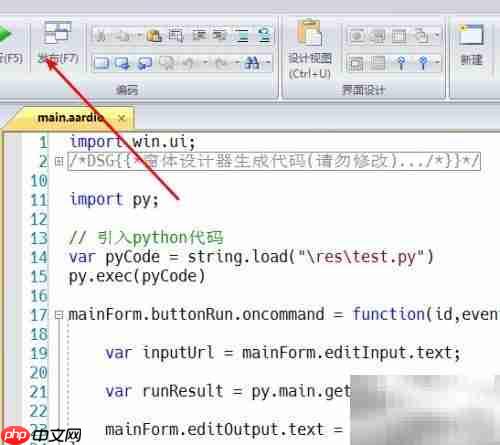Click line number 10 in the gutter
The height and width of the screenshot is (445, 500).
[x=39, y=181]
